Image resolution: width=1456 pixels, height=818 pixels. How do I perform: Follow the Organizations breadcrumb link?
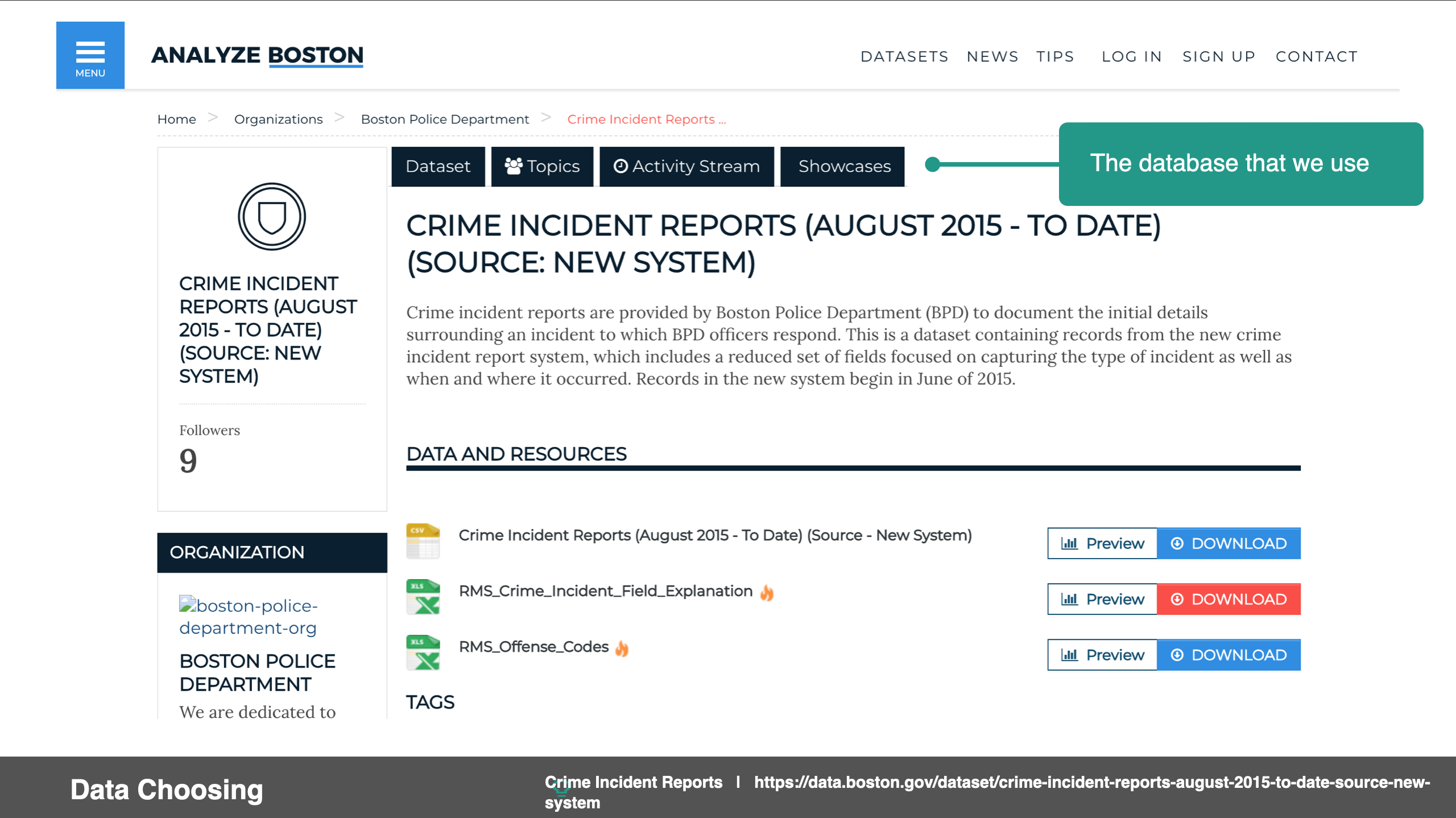pos(278,119)
